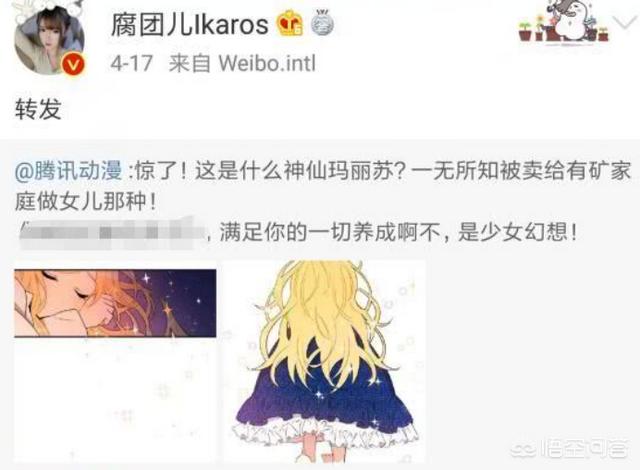Open the @腾讯动漫 mention link

point(69,171)
